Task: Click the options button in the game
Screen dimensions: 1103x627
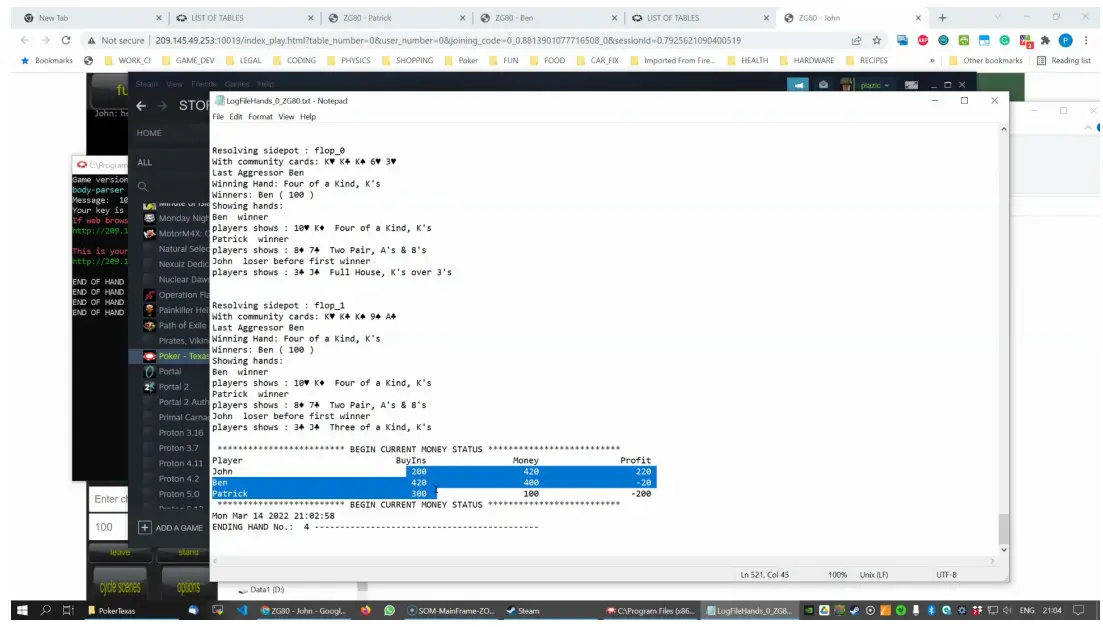Action: [x=188, y=585]
